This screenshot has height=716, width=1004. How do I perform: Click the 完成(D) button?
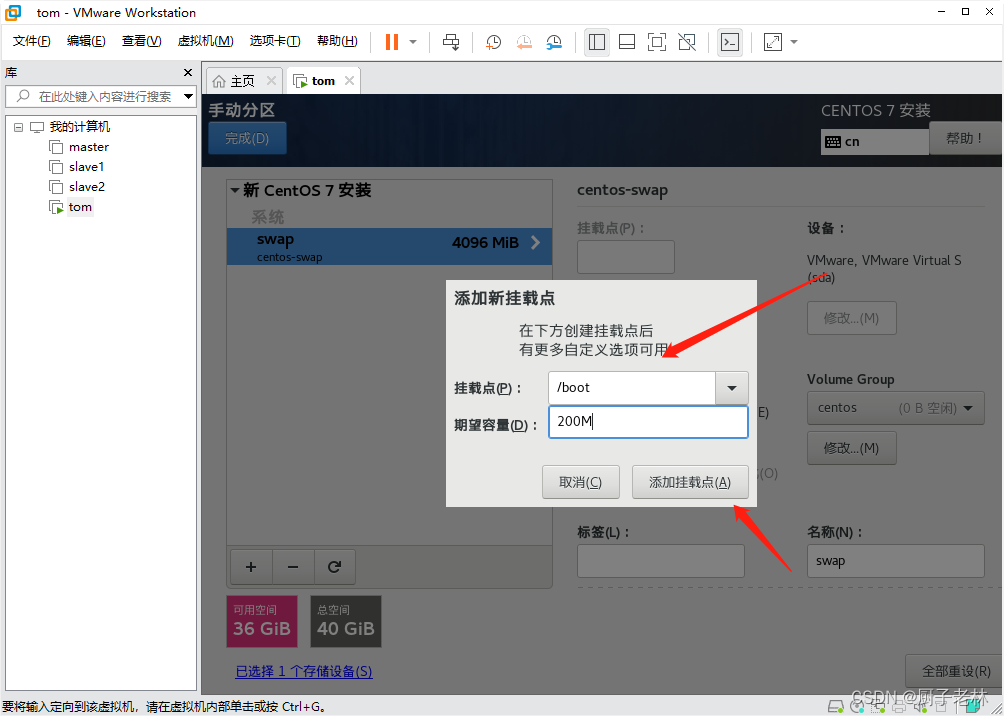click(247, 138)
